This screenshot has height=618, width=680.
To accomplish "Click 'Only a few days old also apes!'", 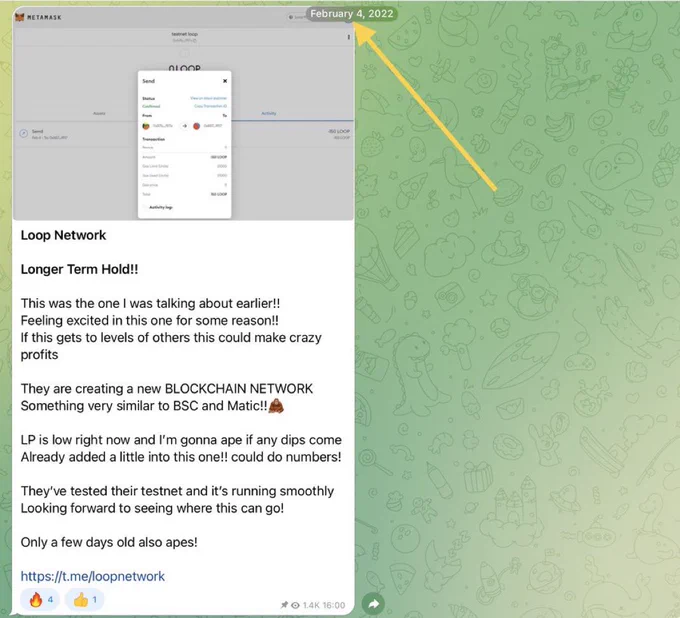I will point(109,542).
